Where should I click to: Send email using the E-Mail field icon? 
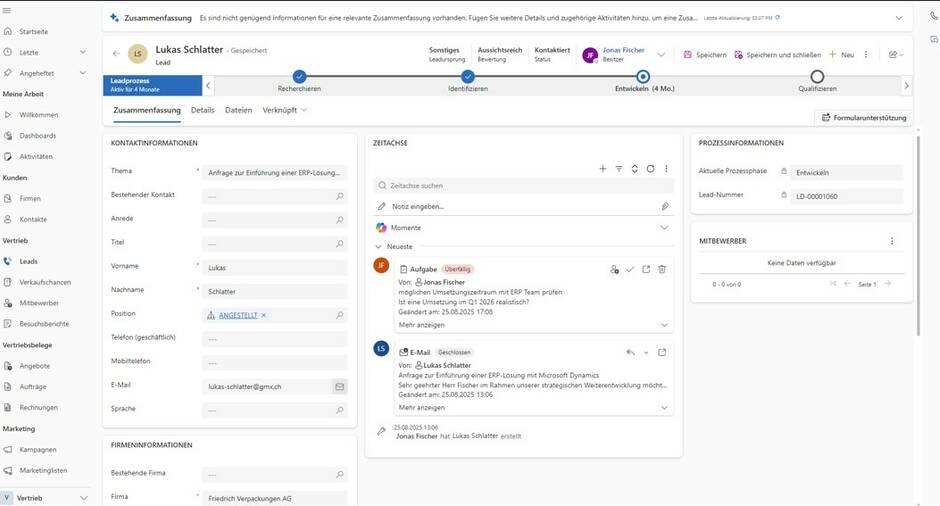point(339,387)
